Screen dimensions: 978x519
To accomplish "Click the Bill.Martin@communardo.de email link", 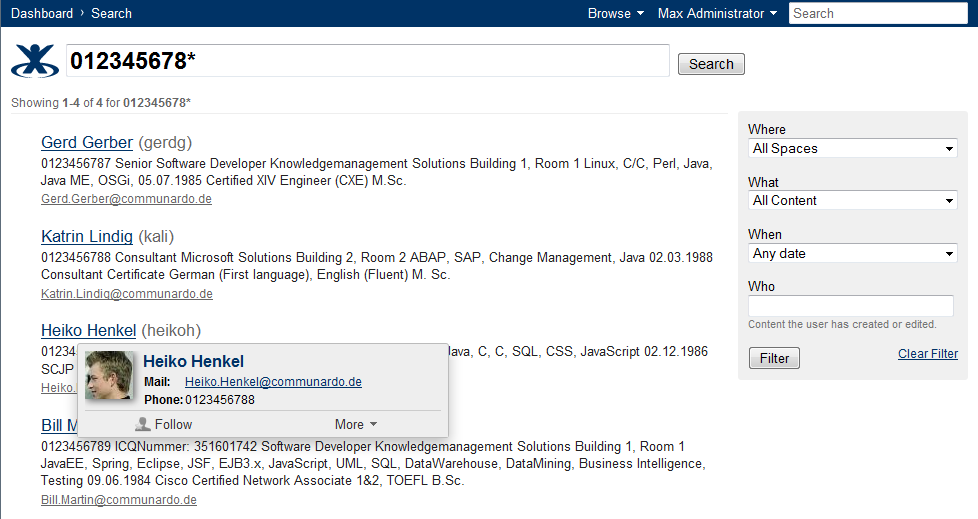I will pos(119,500).
